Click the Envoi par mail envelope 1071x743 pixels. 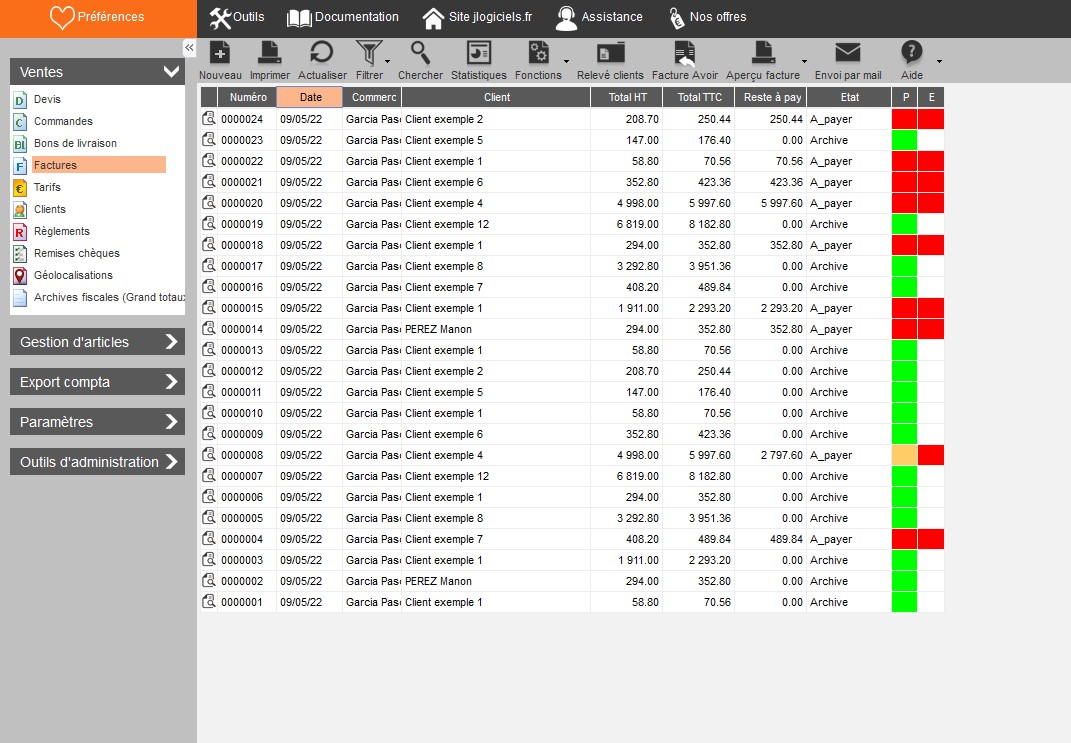click(x=848, y=52)
